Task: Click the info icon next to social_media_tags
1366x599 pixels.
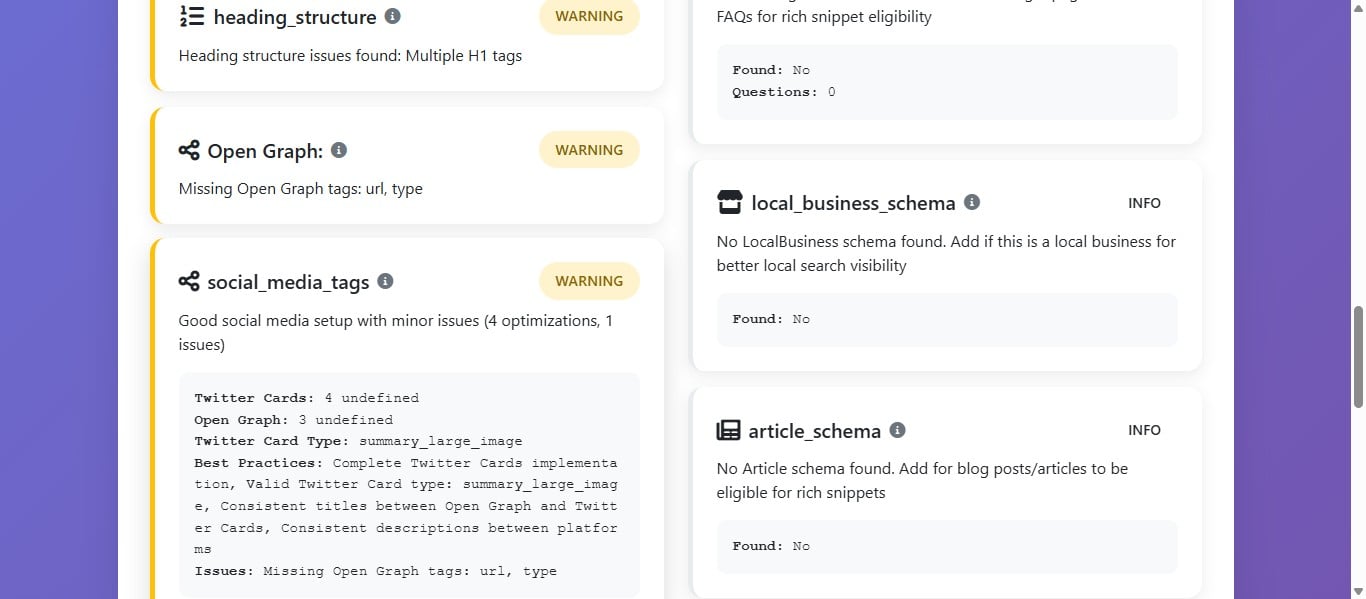Action: [x=385, y=281]
